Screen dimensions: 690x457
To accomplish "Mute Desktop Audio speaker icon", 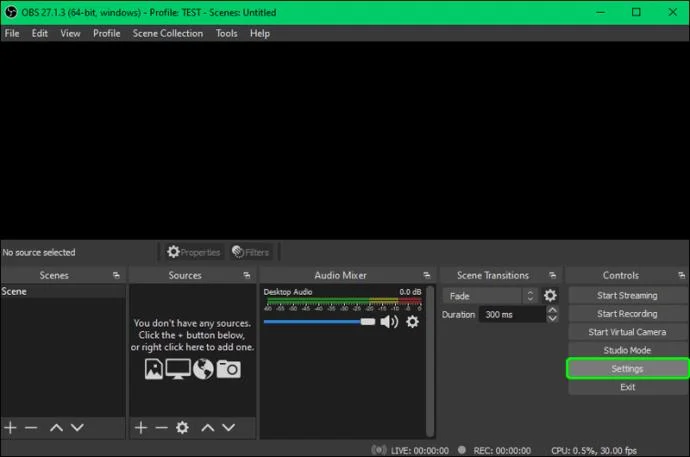I will point(389,322).
